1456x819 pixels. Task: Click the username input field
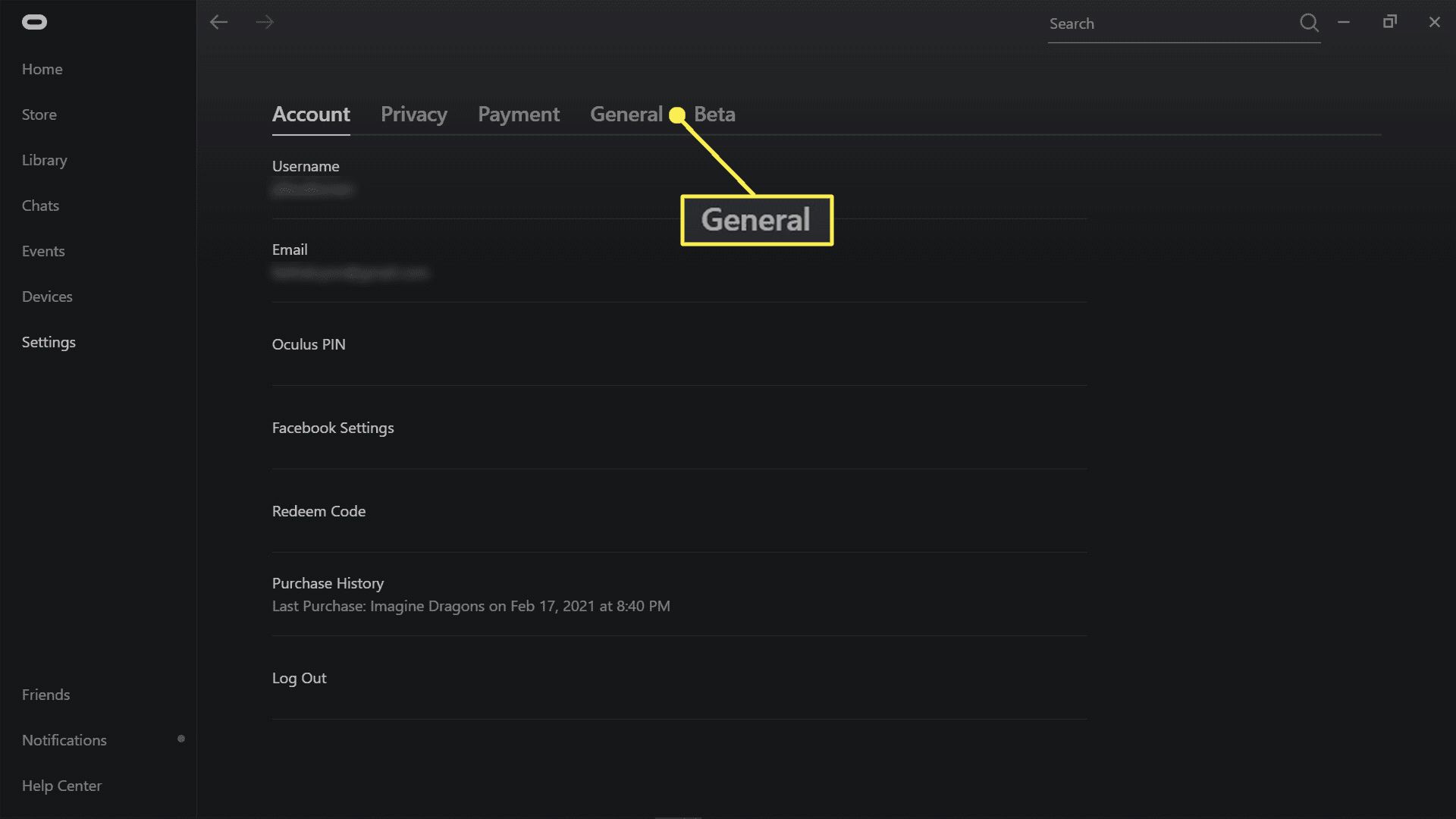tap(314, 191)
